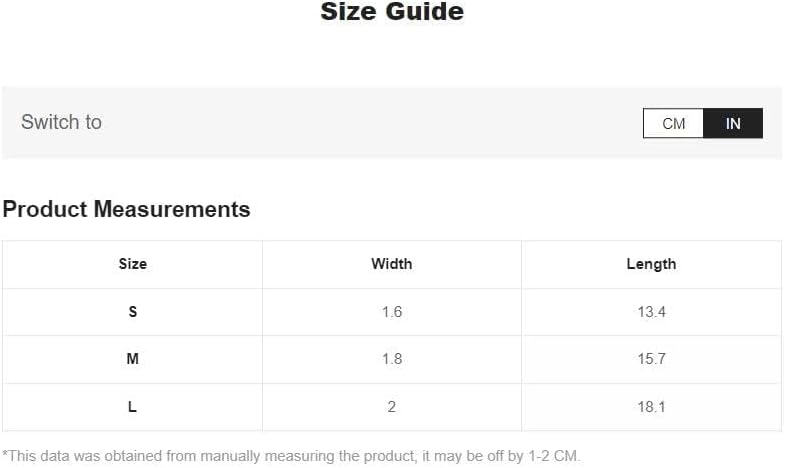Image resolution: width=786 pixels, height=468 pixels.
Task: Click the 18.1 length value
Action: point(651,406)
